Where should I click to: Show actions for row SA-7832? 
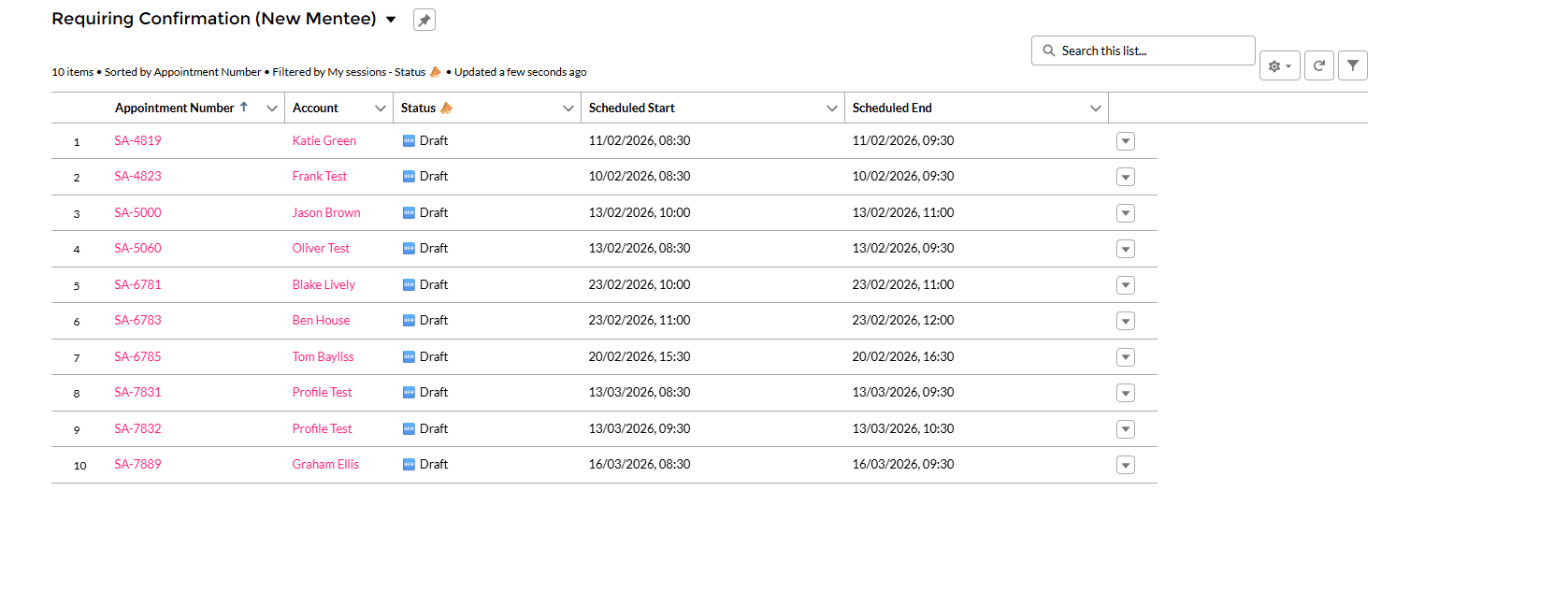pos(1126,429)
